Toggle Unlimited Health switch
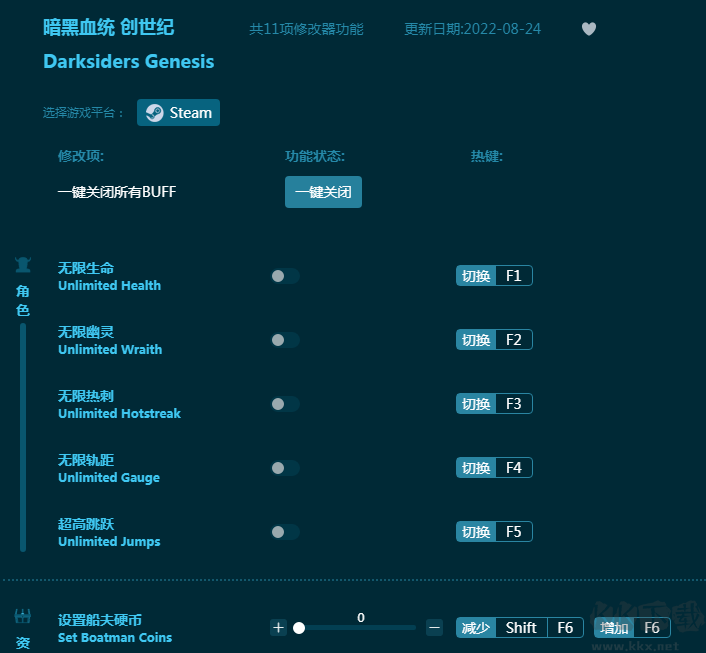706x653 pixels. 285,276
